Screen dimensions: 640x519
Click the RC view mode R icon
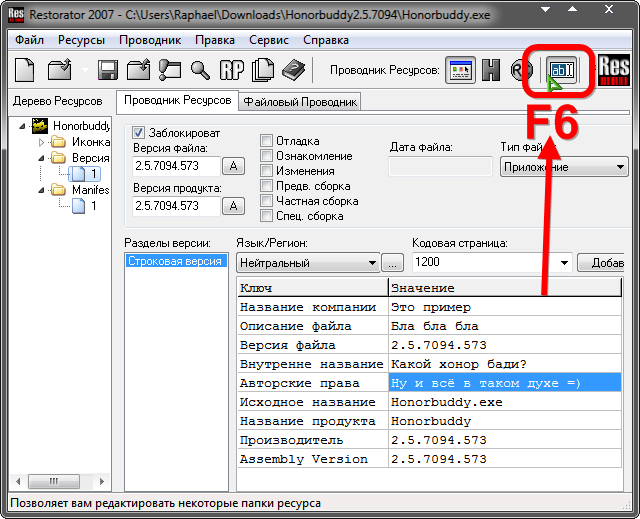tap(522, 70)
